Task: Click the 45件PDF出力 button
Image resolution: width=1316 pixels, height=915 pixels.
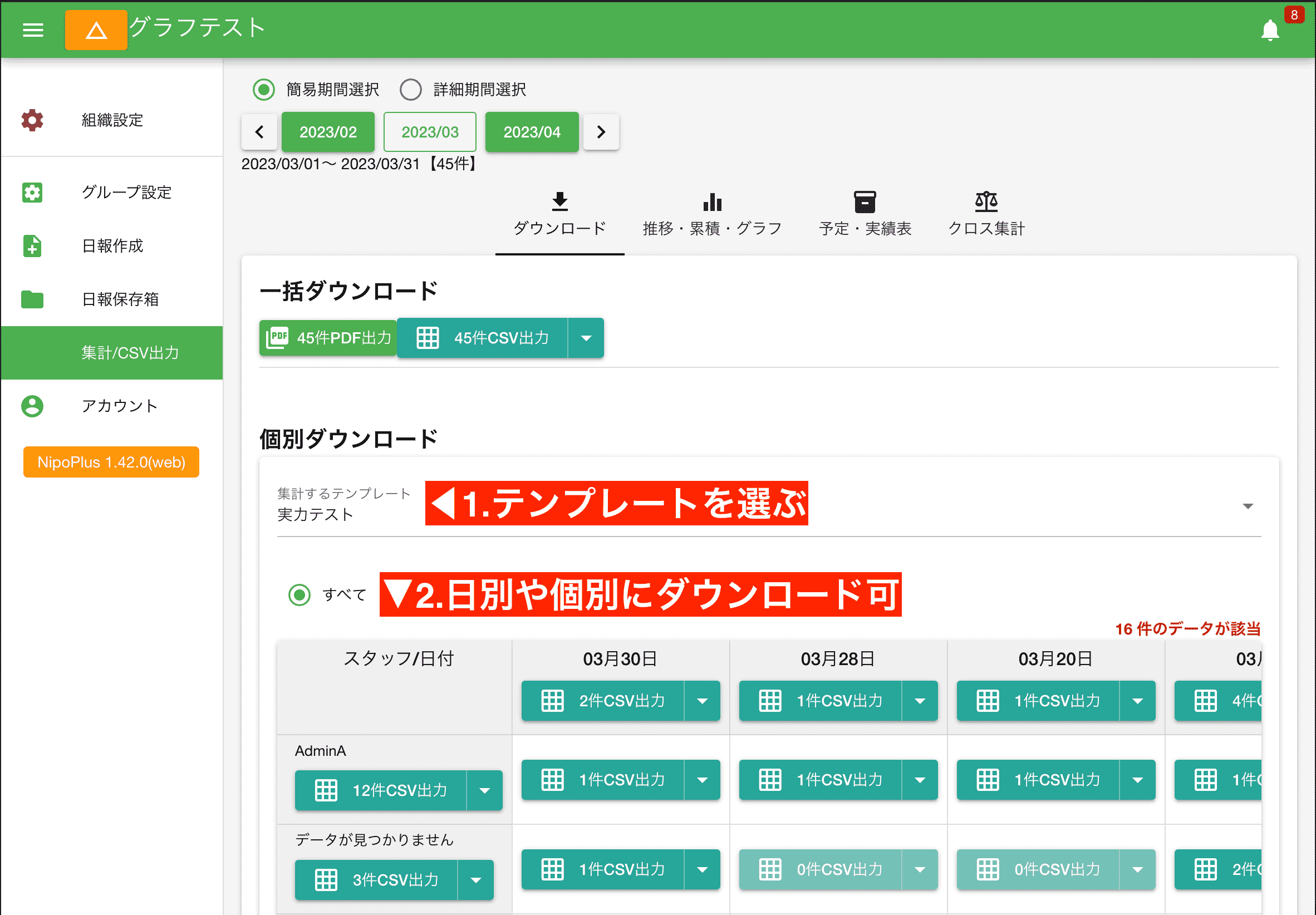Action: [x=327, y=338]
